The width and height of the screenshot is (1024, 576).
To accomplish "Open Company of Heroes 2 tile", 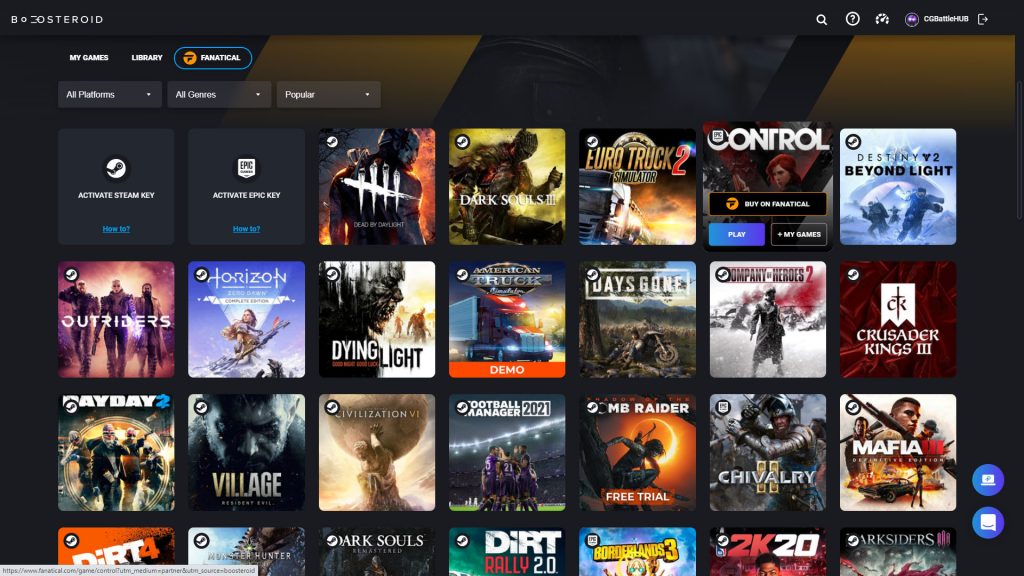I will [x=767, y=319].
